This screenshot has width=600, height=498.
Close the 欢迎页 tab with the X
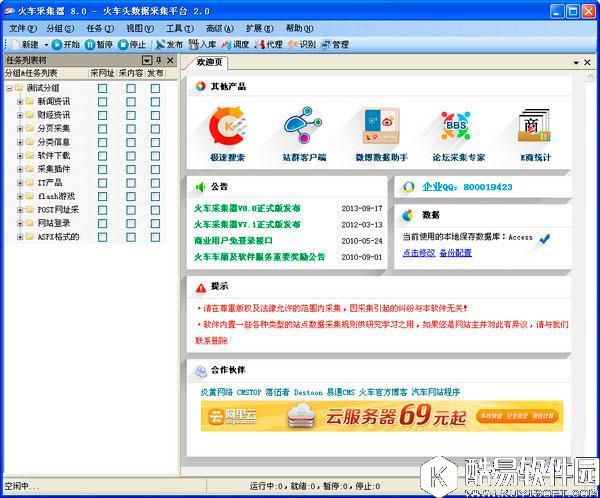click(587, 62)
